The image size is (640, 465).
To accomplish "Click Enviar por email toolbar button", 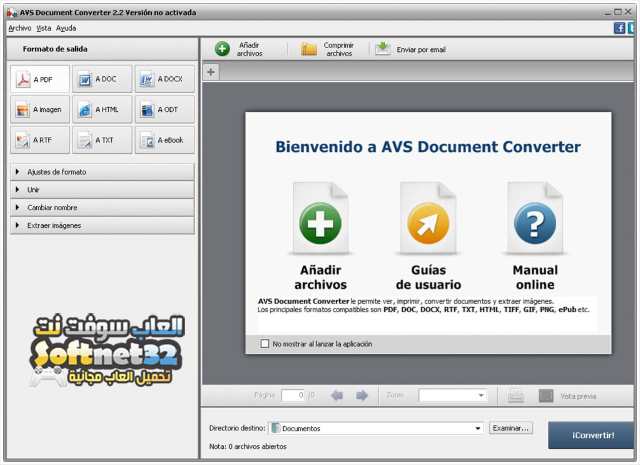I will click(411, 49).
